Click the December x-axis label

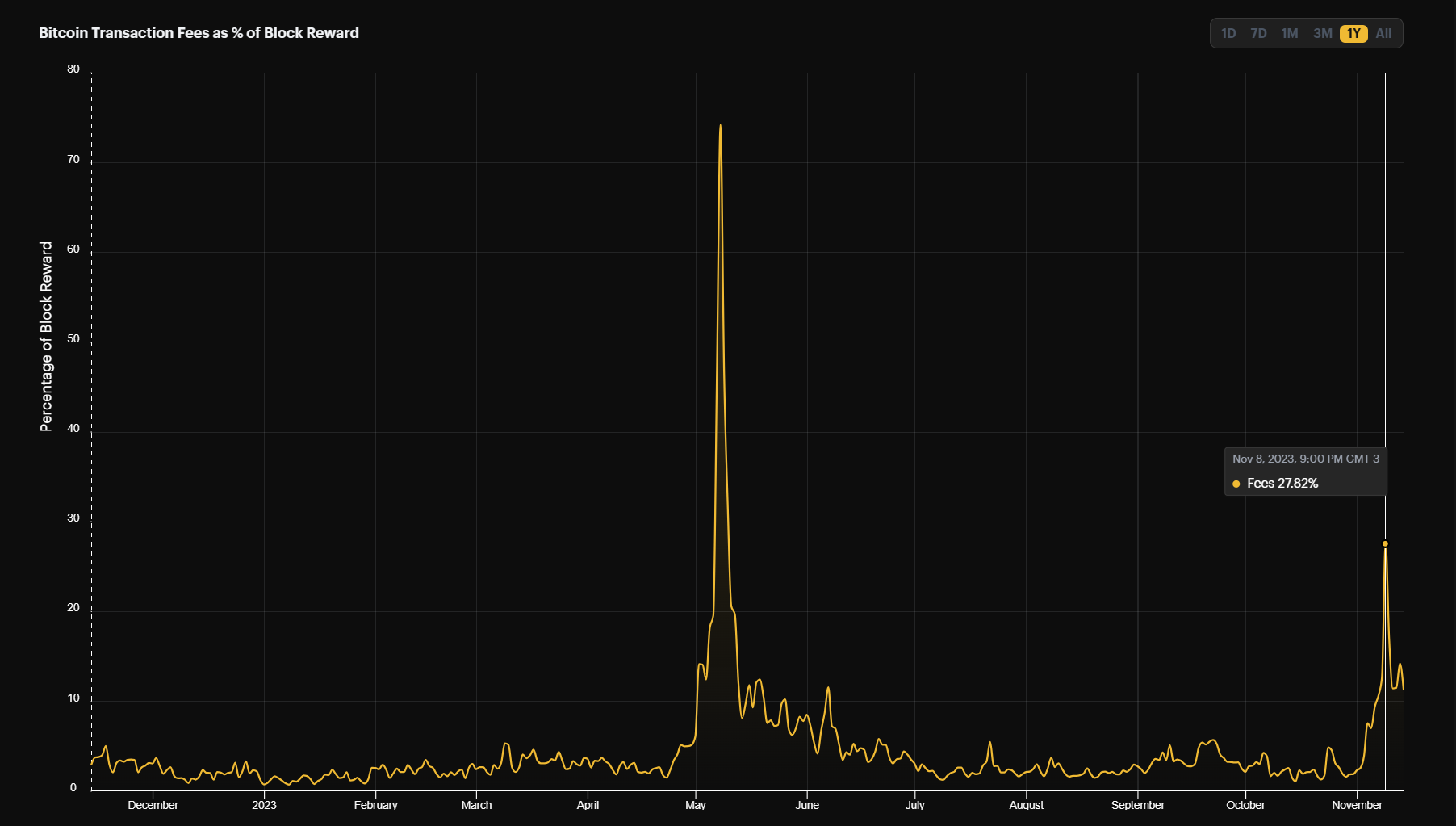pyautogui.click(x=153, y=805)
